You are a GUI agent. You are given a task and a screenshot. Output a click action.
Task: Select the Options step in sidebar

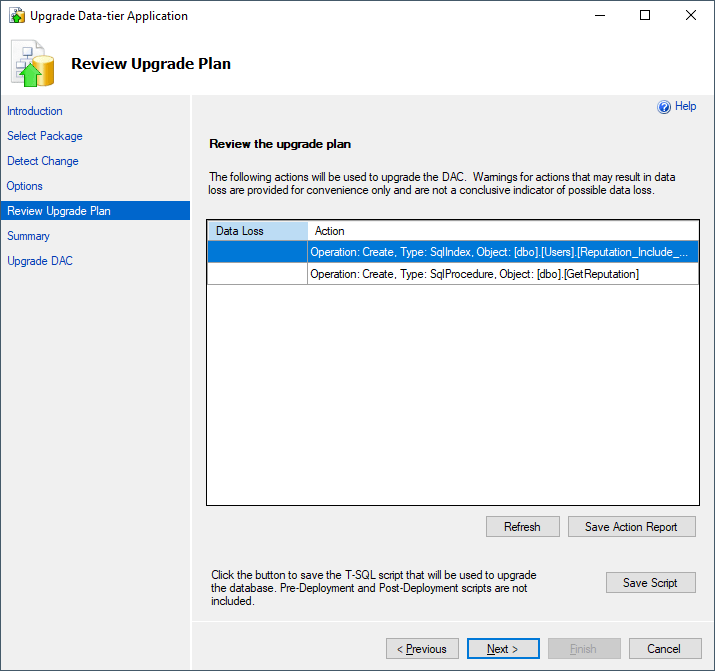click(x=25, y=186)
